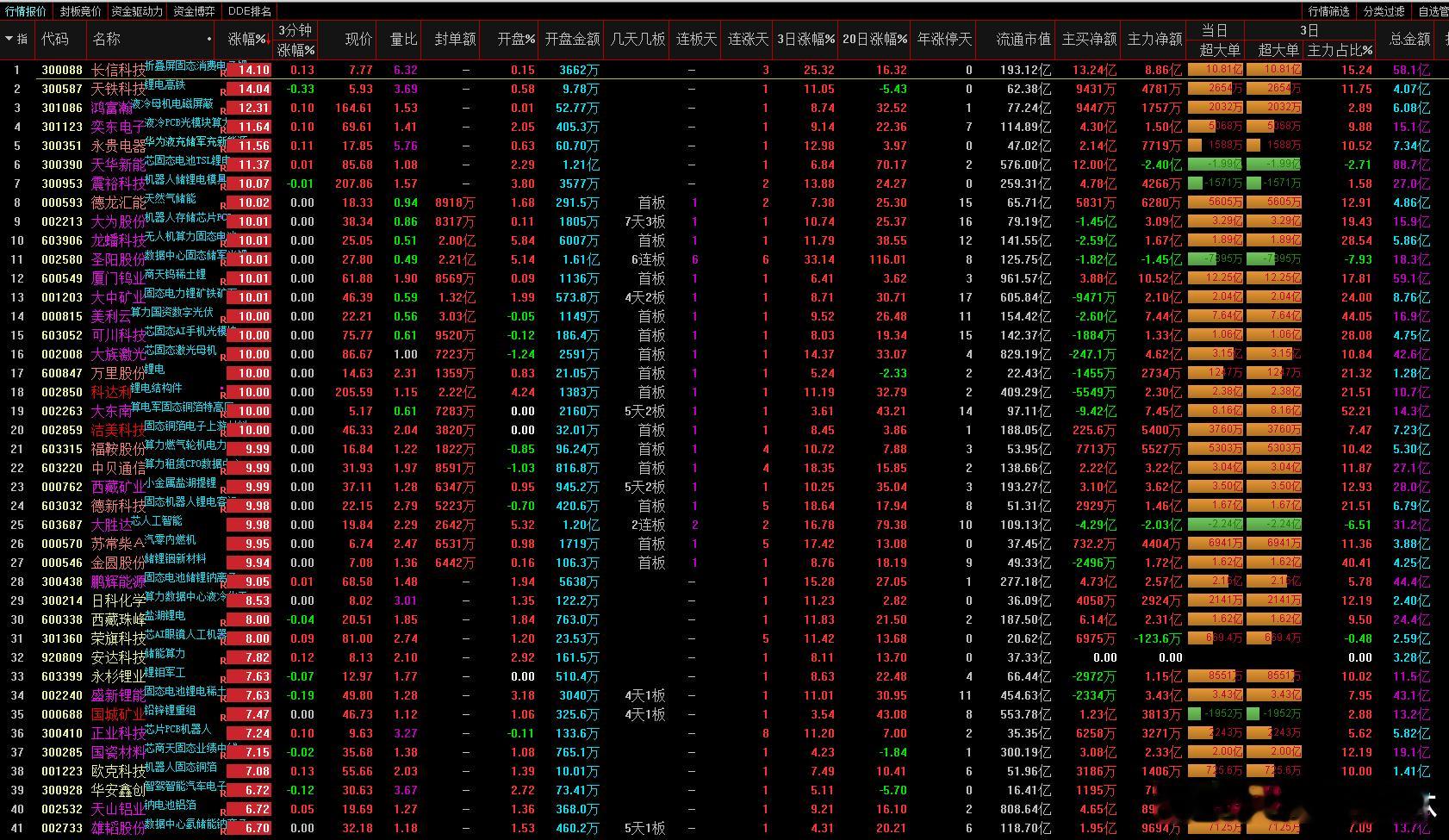Click stock code 300953

pos(62,184)
